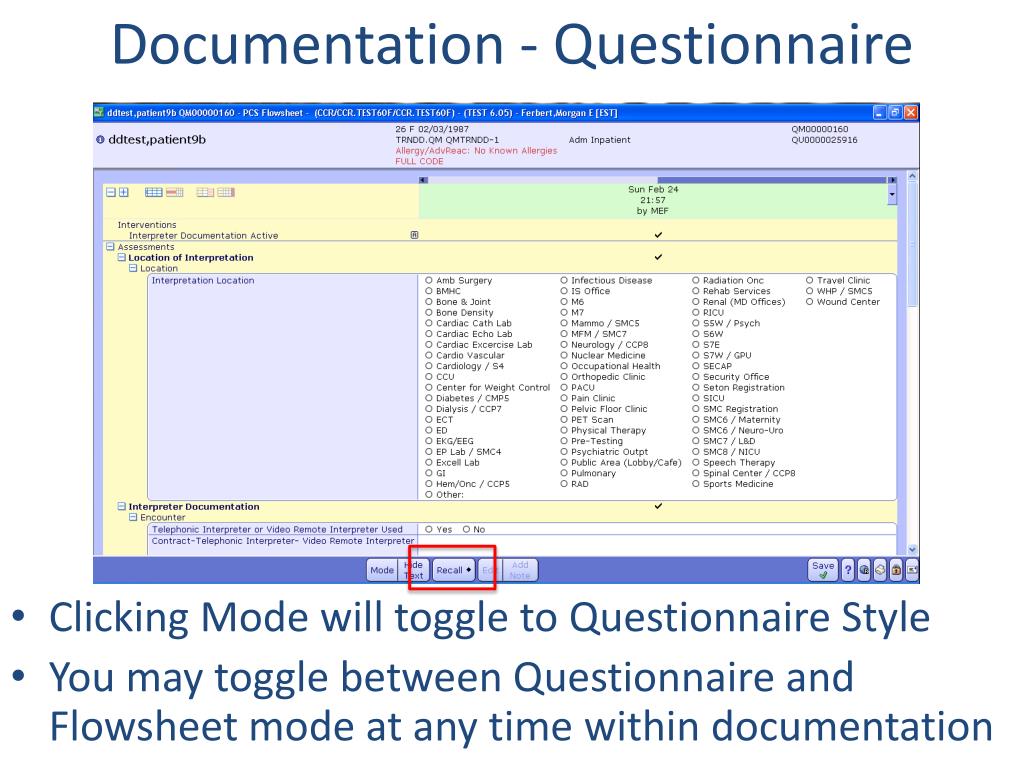Click the globe reference icon in bottom bar
Viewport: 1024px width, 768px height.
click(864, 570)
